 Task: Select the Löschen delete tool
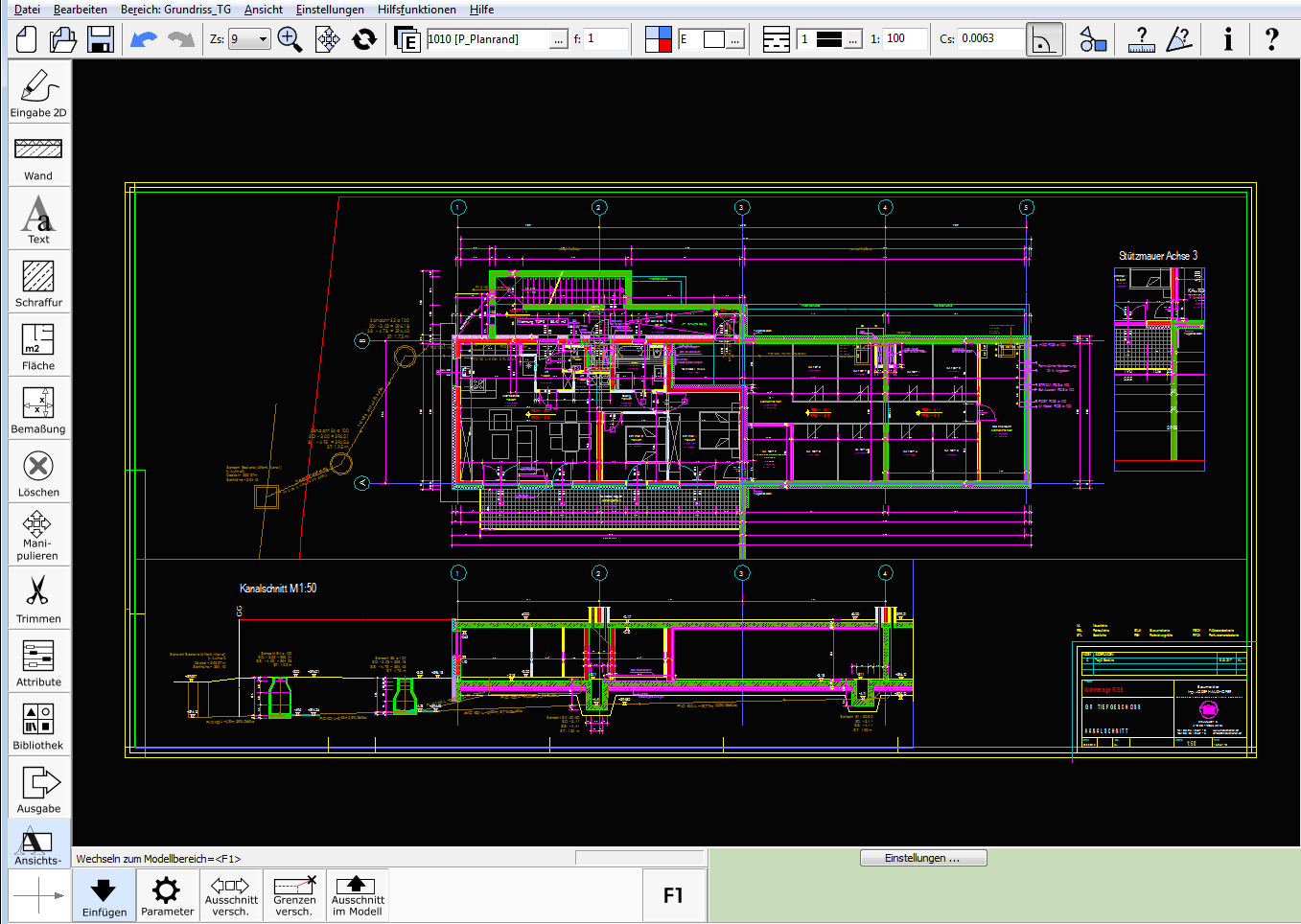(x=38, y=471)
